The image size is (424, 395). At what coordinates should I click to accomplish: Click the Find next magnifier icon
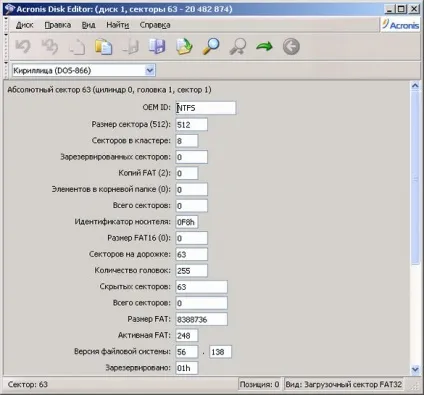238,46
